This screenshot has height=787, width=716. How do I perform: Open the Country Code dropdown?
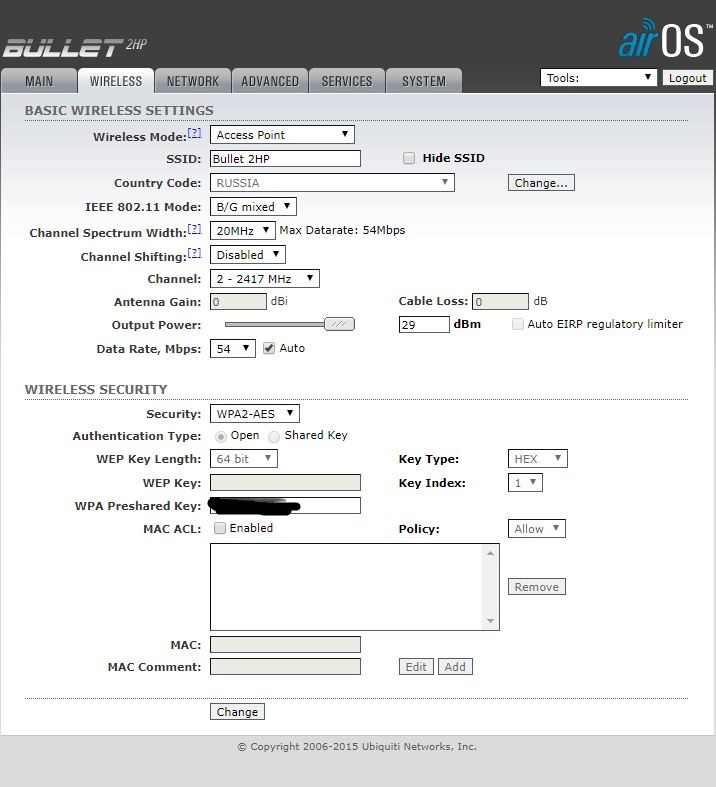point(332,183)
